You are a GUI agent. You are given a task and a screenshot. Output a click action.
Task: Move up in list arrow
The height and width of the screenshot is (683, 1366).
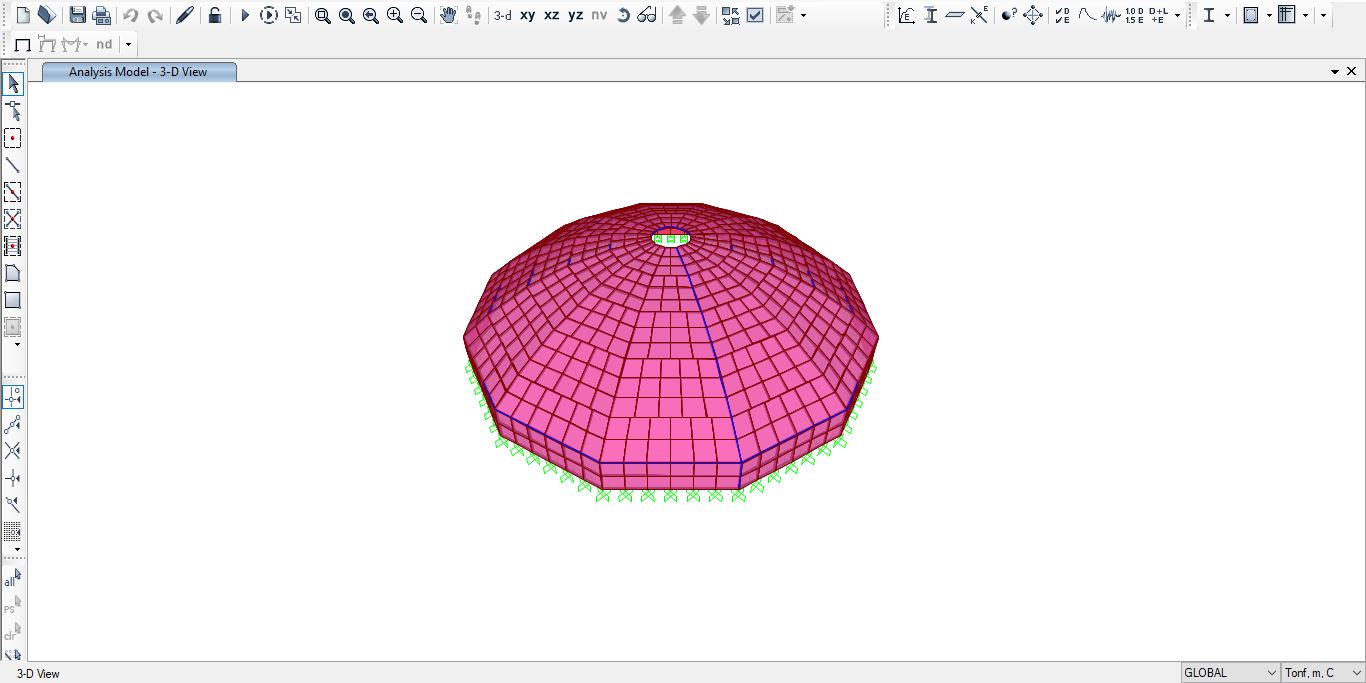pos(677,15)
